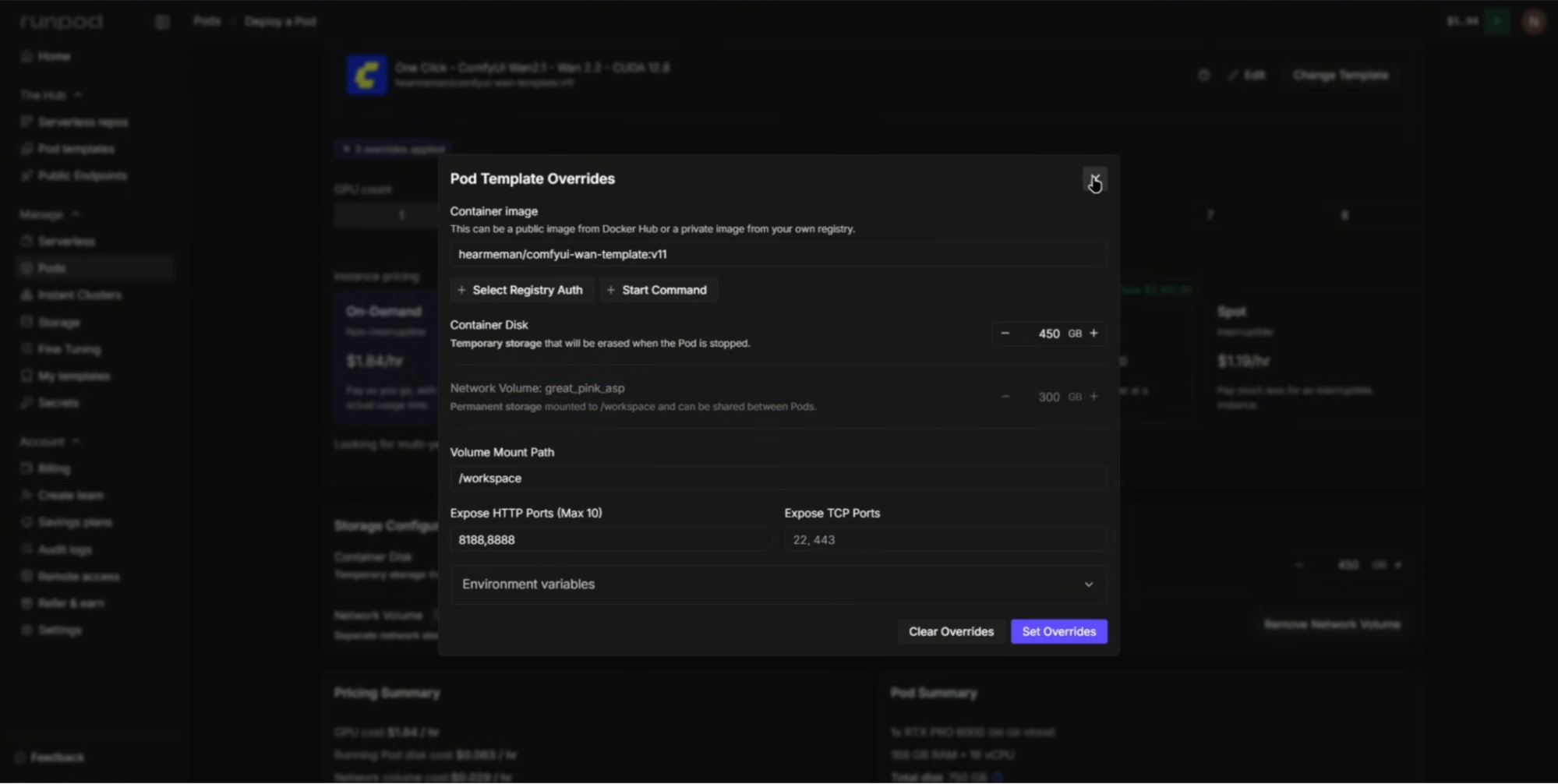This screenshot has height=784, width=1558.
Task: Click the ComfyUI template logo thumbnail
Action: [367, 75]
